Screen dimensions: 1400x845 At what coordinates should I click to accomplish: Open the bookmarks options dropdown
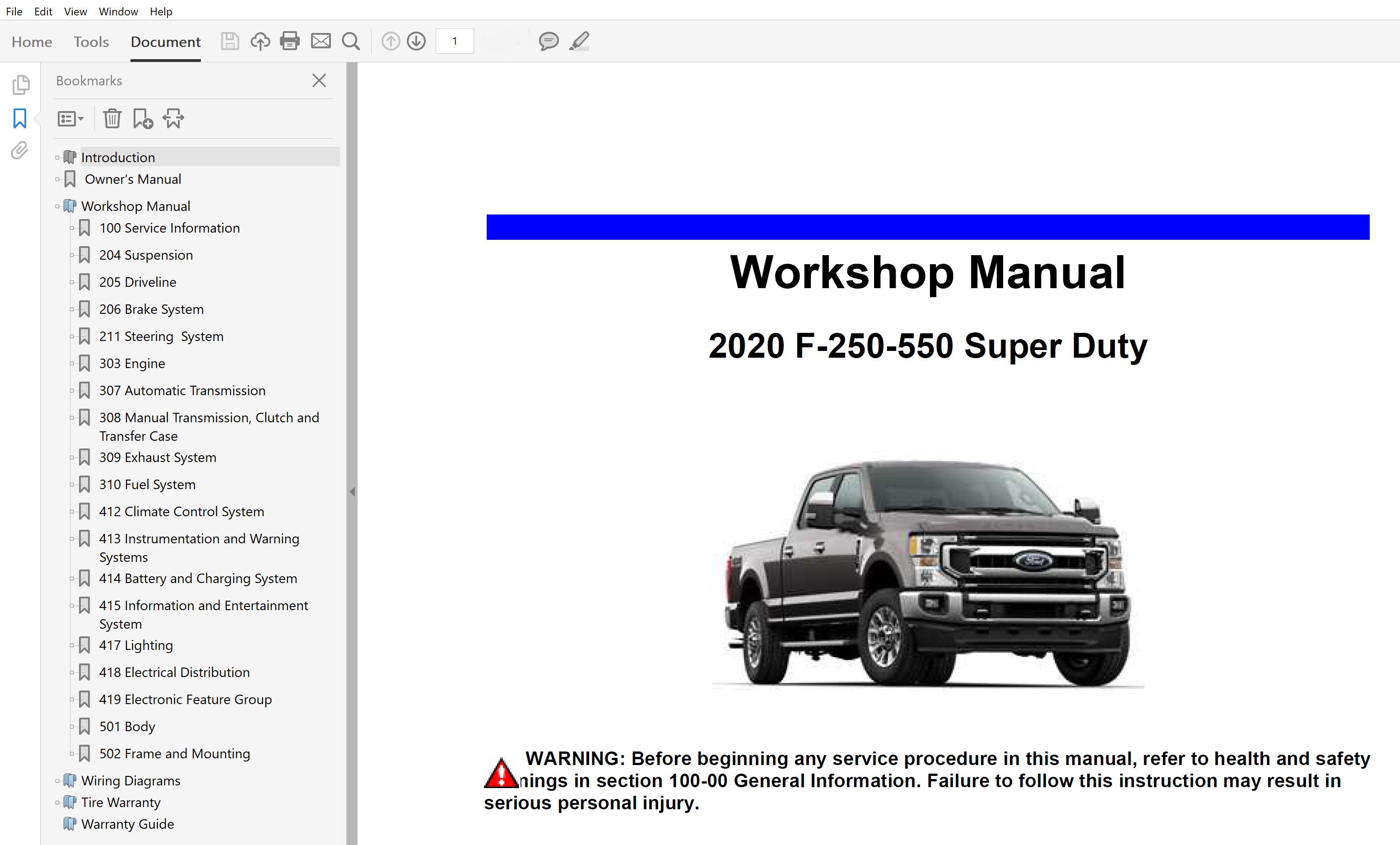point(70,119)
